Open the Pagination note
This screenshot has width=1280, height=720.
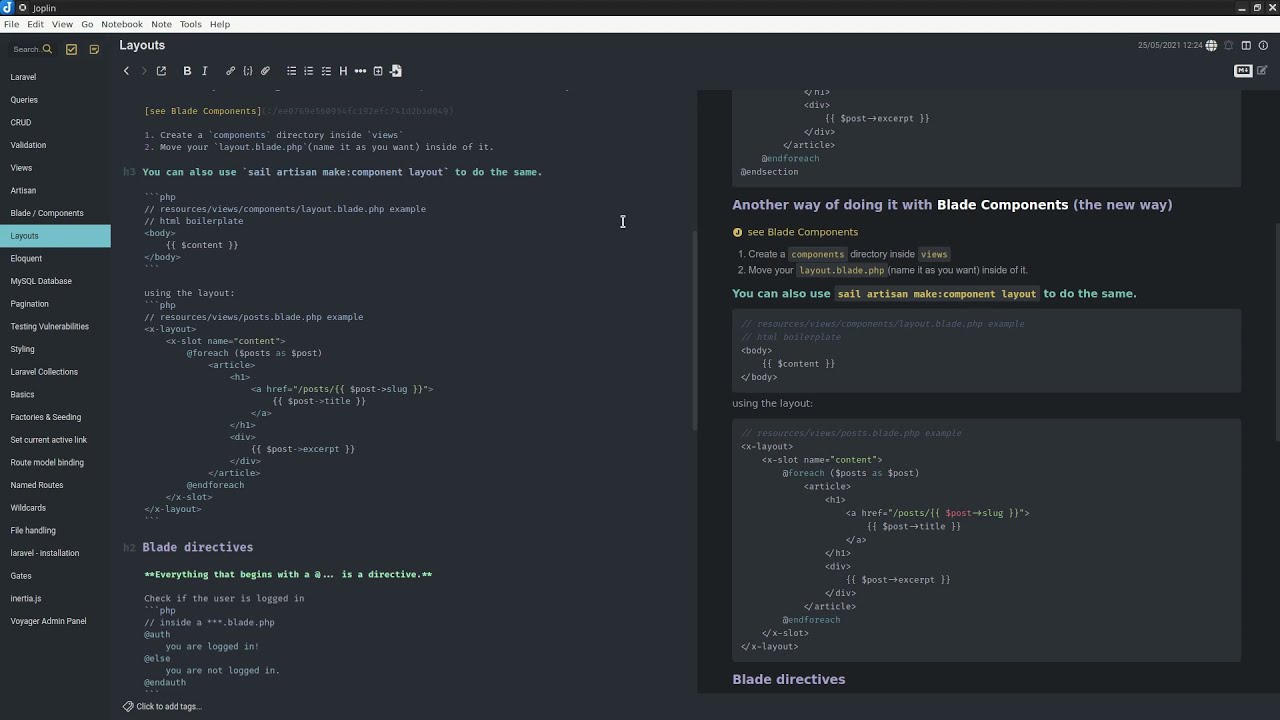(x=55, y=304)
